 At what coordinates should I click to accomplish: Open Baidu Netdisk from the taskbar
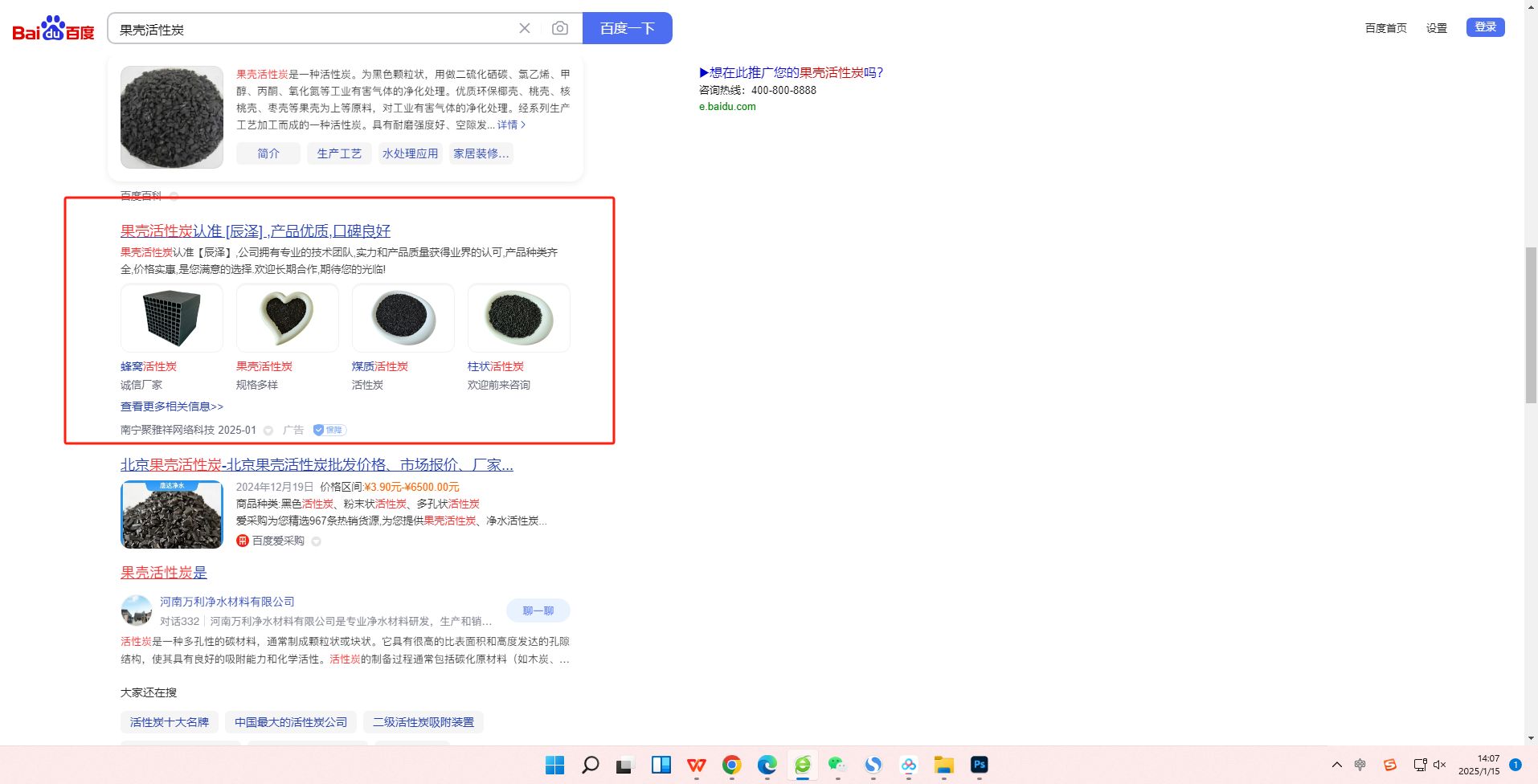909,765
